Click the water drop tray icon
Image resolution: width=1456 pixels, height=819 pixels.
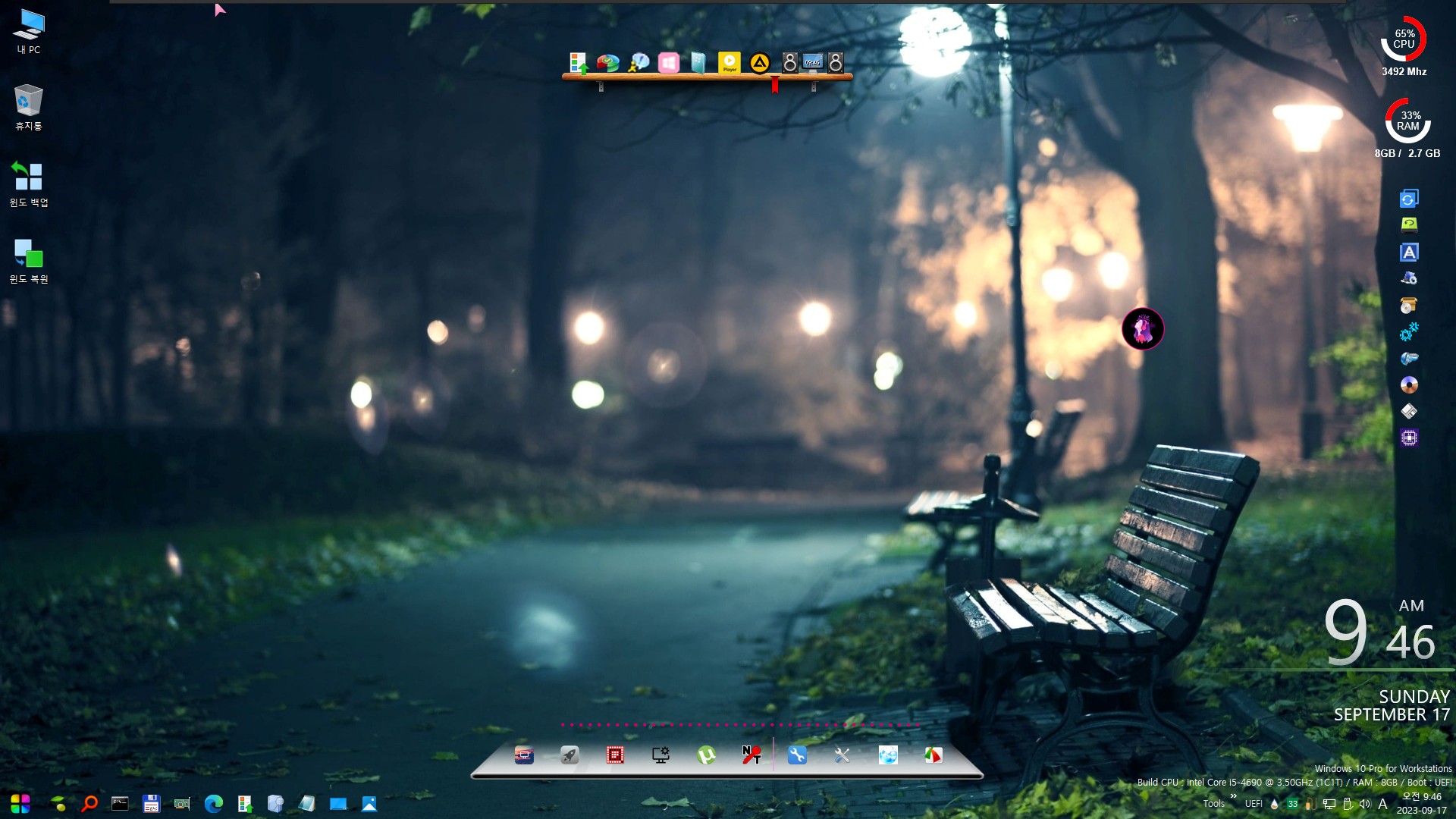point(1275,804)
